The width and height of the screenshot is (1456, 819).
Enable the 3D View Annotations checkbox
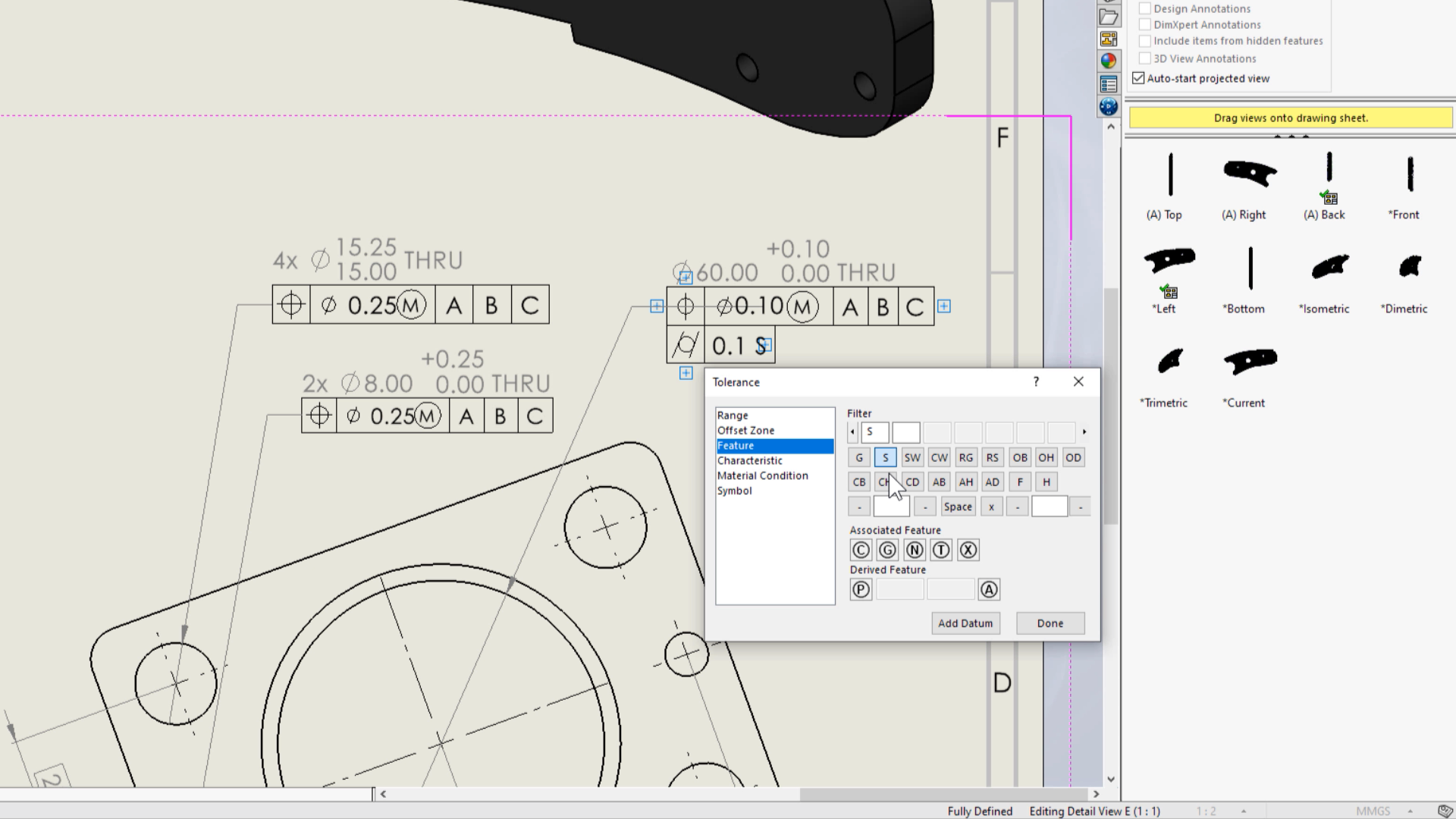point(1145,58)
